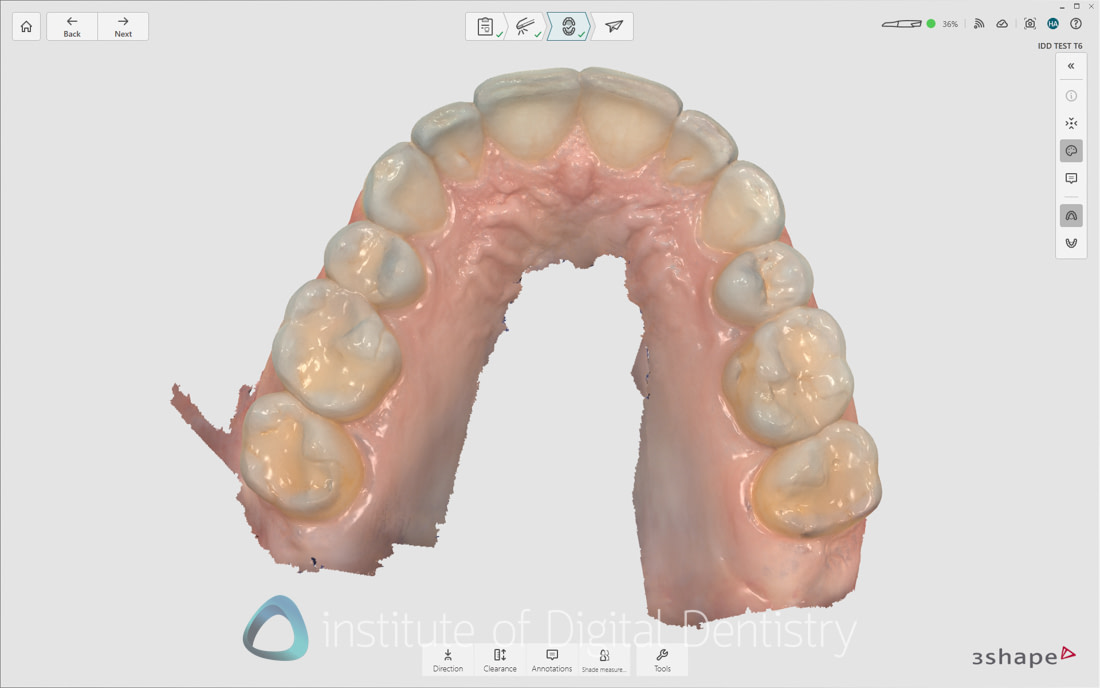Open the Annotations tool at bottom
This screenshot has height=688, width=1100.
[552, 660]
